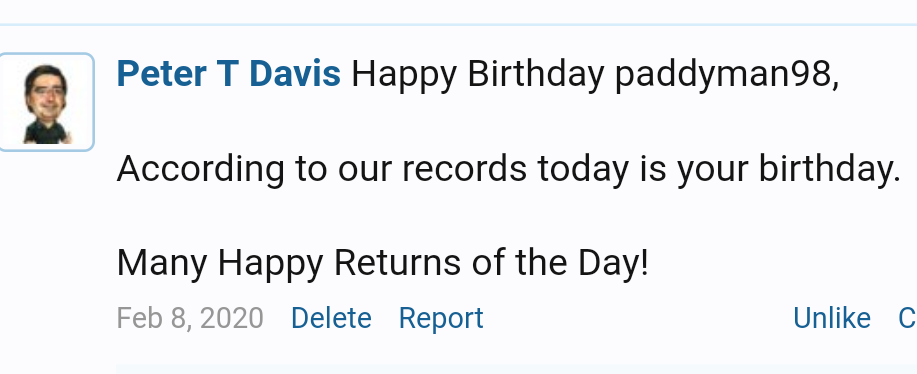Click the 'Many Happy Returns of the Day!' line
The width and height of the screenshot is (917, 374).
pyautogui.click(x=382, y=263)
